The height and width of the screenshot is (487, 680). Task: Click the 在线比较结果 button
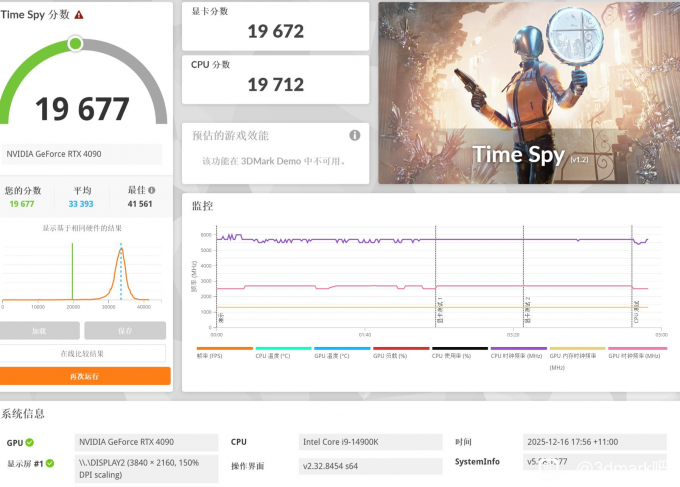(82, 353)
